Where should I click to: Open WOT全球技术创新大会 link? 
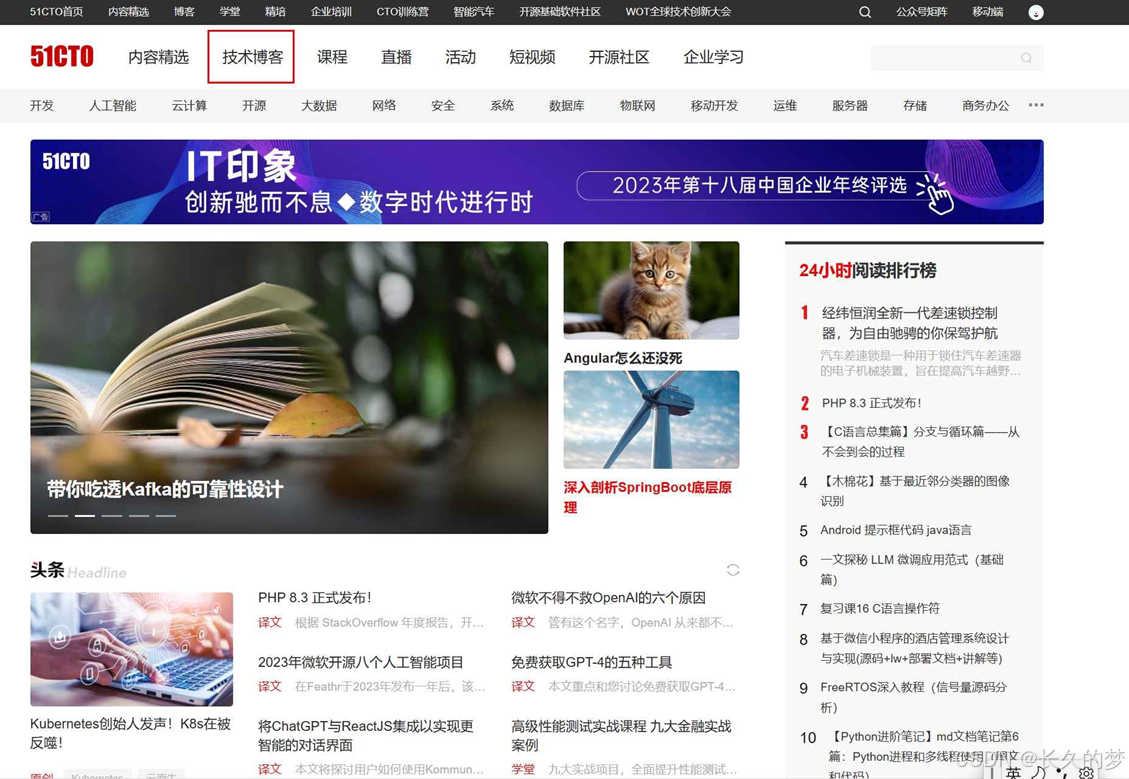[x=678, y=12]
